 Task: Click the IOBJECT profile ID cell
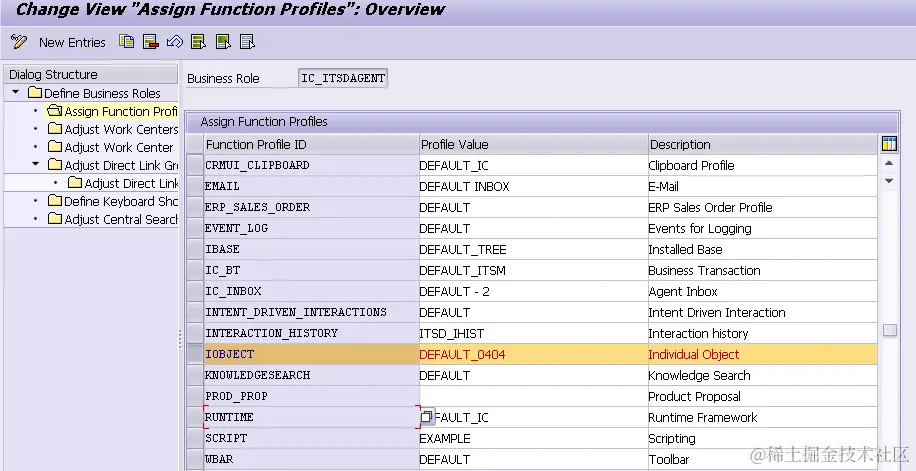pyautogui.click(x=311, y=355)
